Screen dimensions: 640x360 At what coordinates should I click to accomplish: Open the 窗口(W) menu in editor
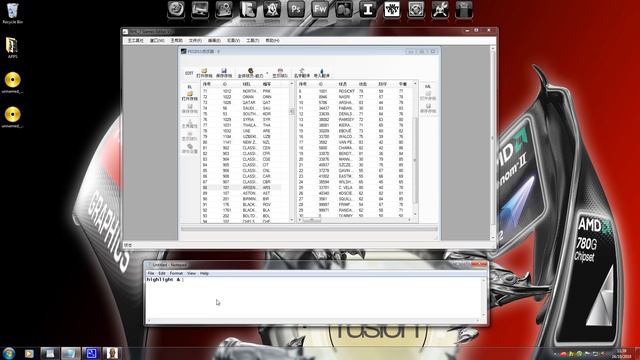(x=157, y=41)
